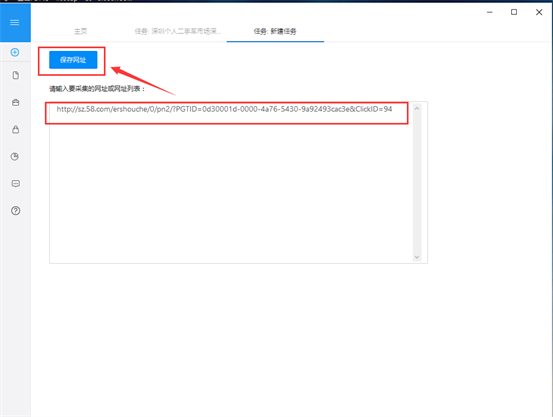553x417 pixels.
Task: Click the URL list vertical scrollbar track
Action: point(417,183)
